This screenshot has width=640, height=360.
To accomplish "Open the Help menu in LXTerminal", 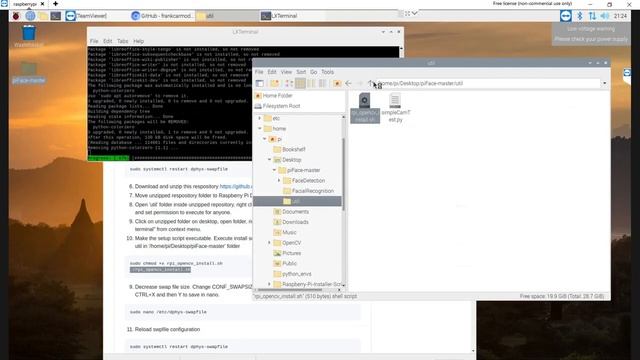I will 138,41.
